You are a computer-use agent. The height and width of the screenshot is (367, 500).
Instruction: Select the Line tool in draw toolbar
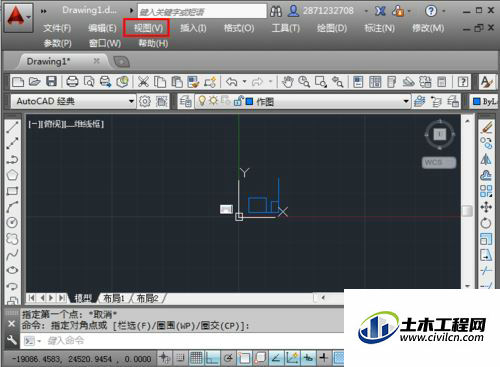point(12,127)
